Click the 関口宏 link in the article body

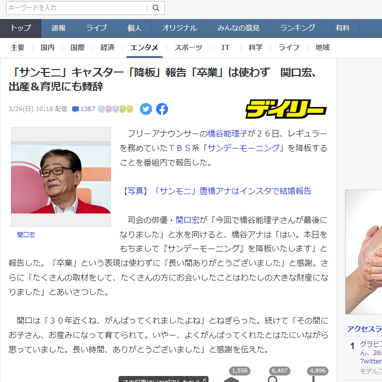coord(188,220)
